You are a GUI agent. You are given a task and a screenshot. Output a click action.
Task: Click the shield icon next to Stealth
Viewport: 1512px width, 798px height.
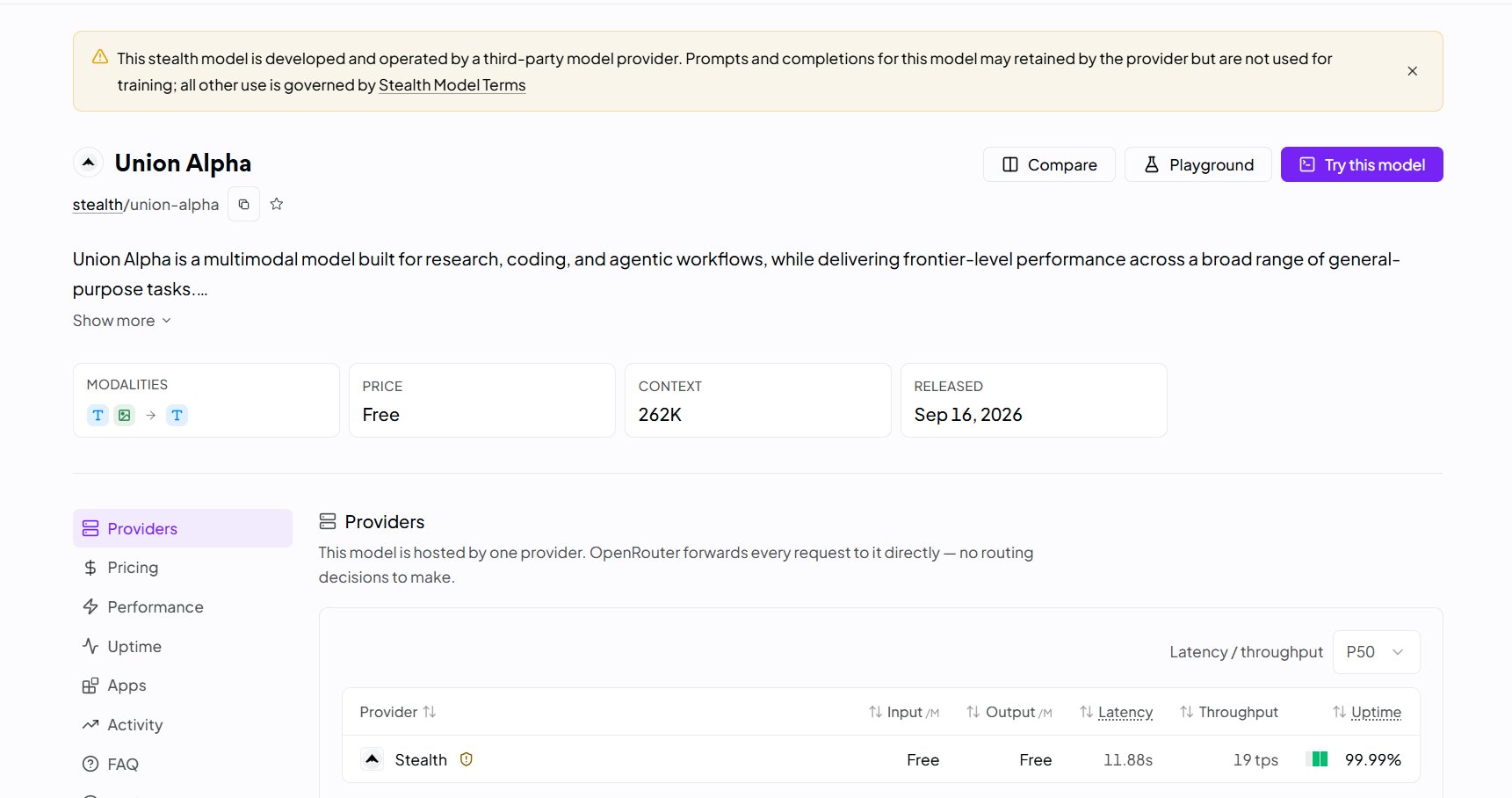pyautogui.click(x=467, y=759)
